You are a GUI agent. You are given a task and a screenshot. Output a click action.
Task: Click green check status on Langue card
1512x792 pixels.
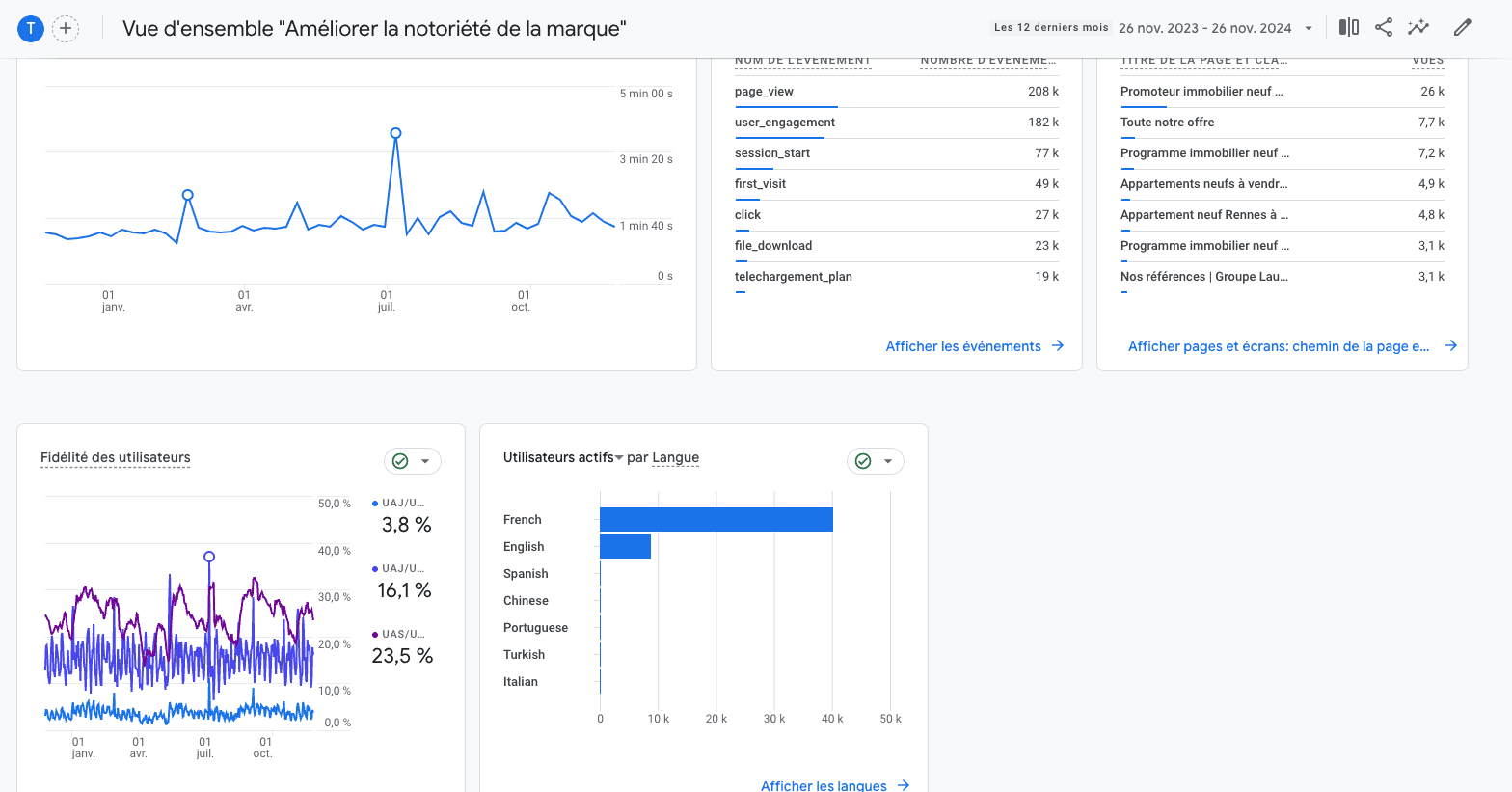tap(863, 461)
